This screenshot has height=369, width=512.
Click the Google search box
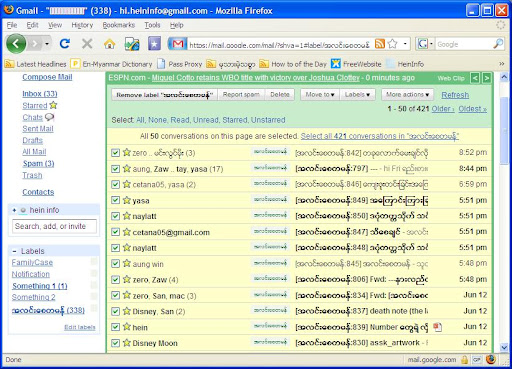(464, 44)
